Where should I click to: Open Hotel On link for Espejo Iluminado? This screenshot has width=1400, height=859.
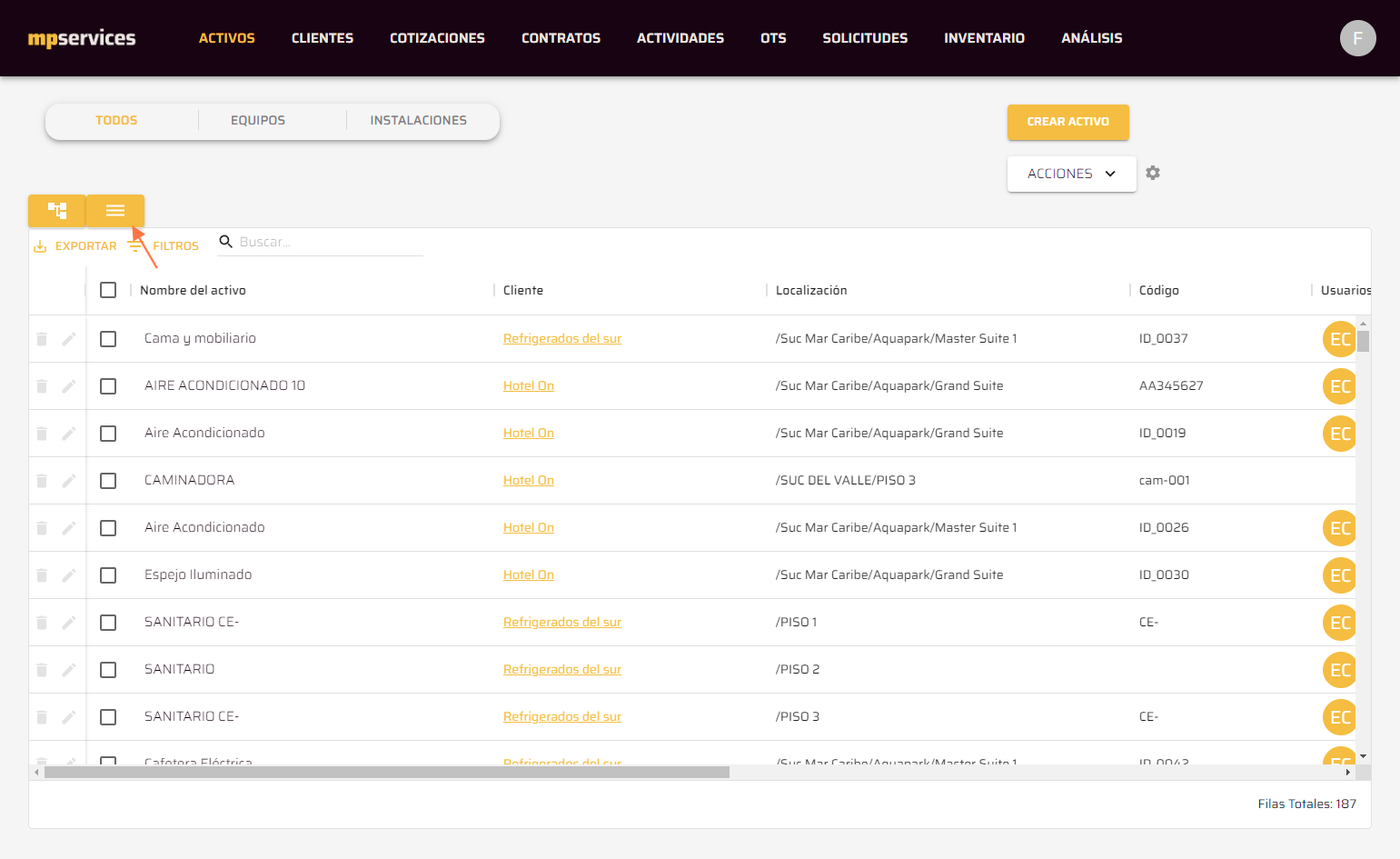tap(529, 575)
